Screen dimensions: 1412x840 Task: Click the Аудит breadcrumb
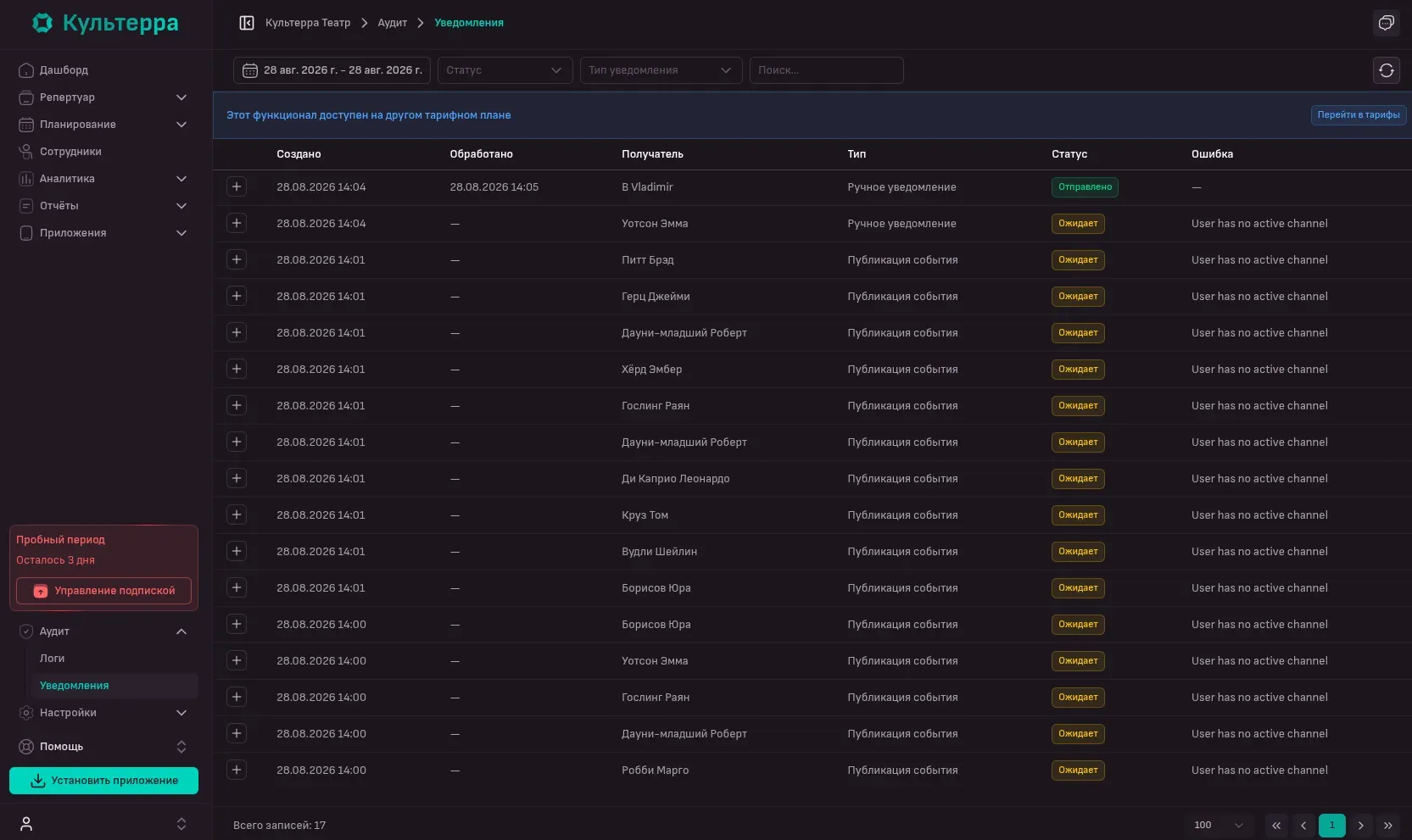click(393, 23)
